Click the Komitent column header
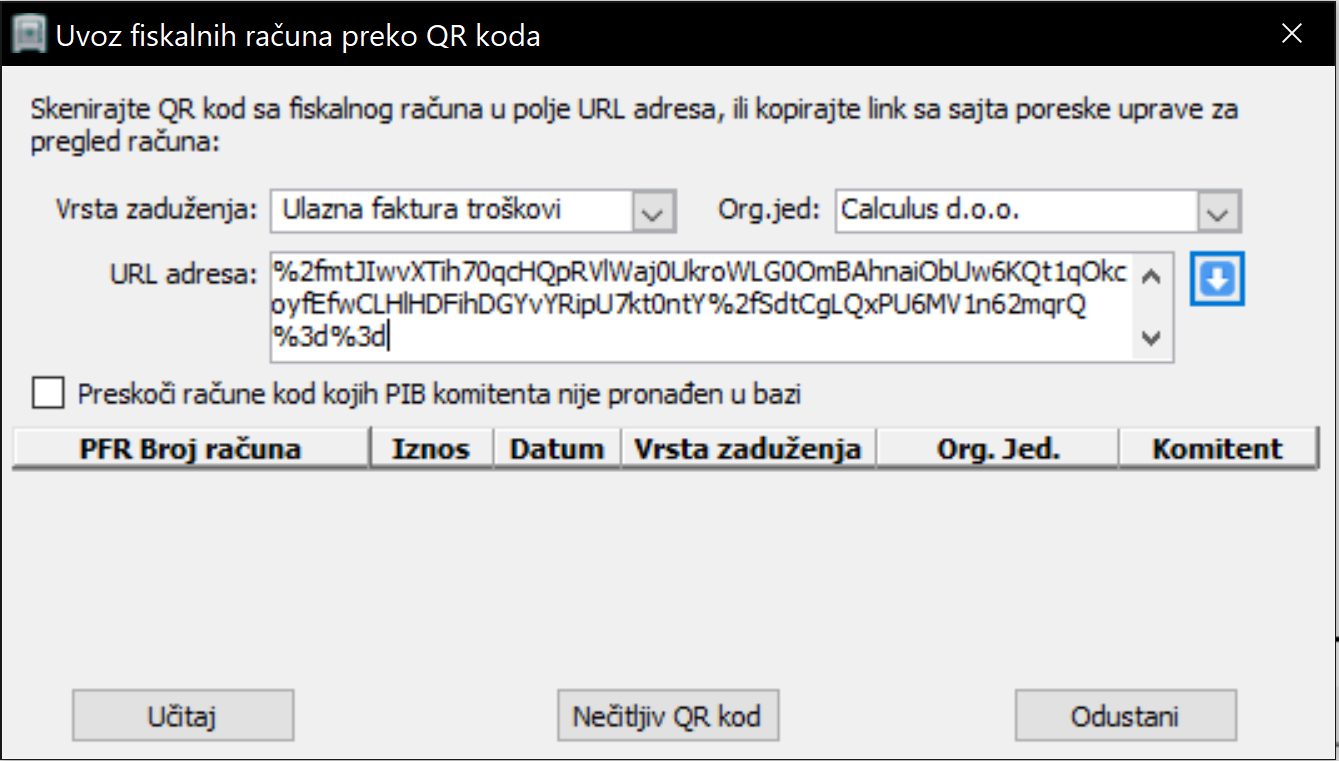Viewport: 1339px width, 761px height. pos(1217,449)
